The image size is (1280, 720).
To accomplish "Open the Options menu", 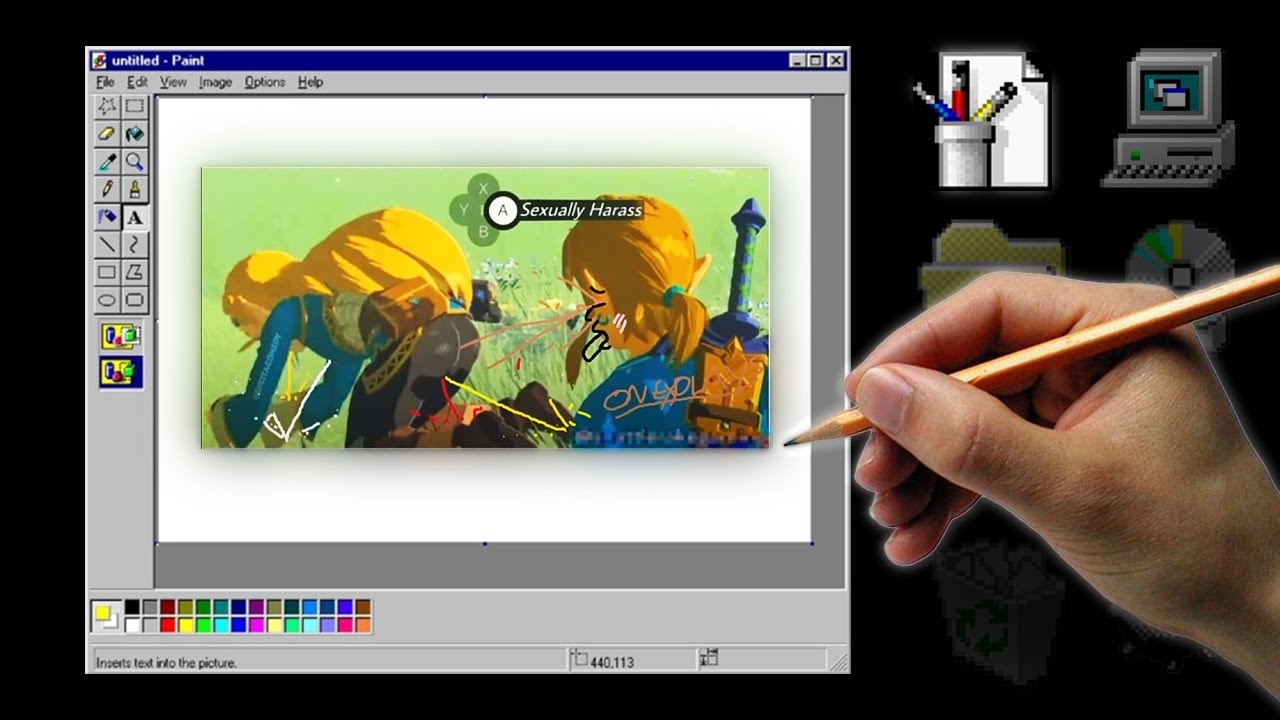I will pyautogui.click(x=265, y=82).
